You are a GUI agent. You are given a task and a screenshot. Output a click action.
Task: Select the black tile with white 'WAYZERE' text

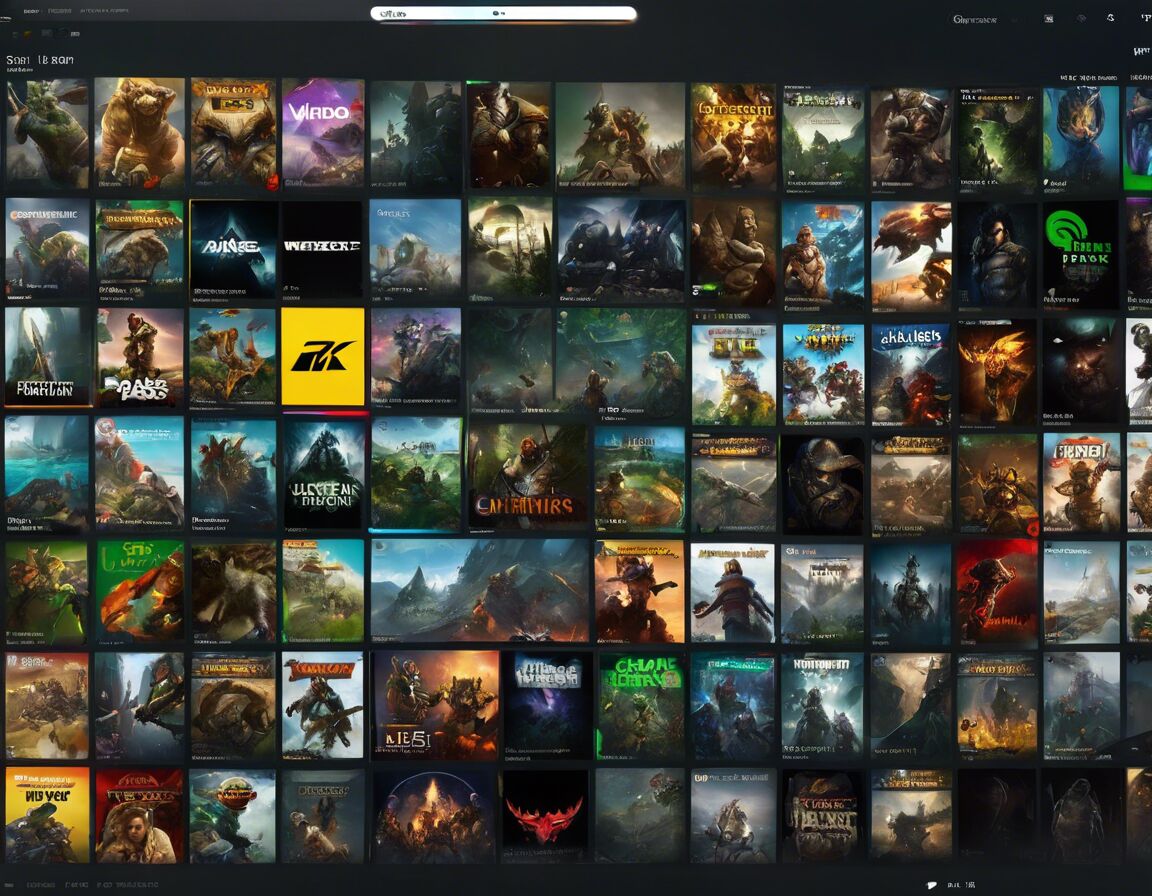[322, 248]
